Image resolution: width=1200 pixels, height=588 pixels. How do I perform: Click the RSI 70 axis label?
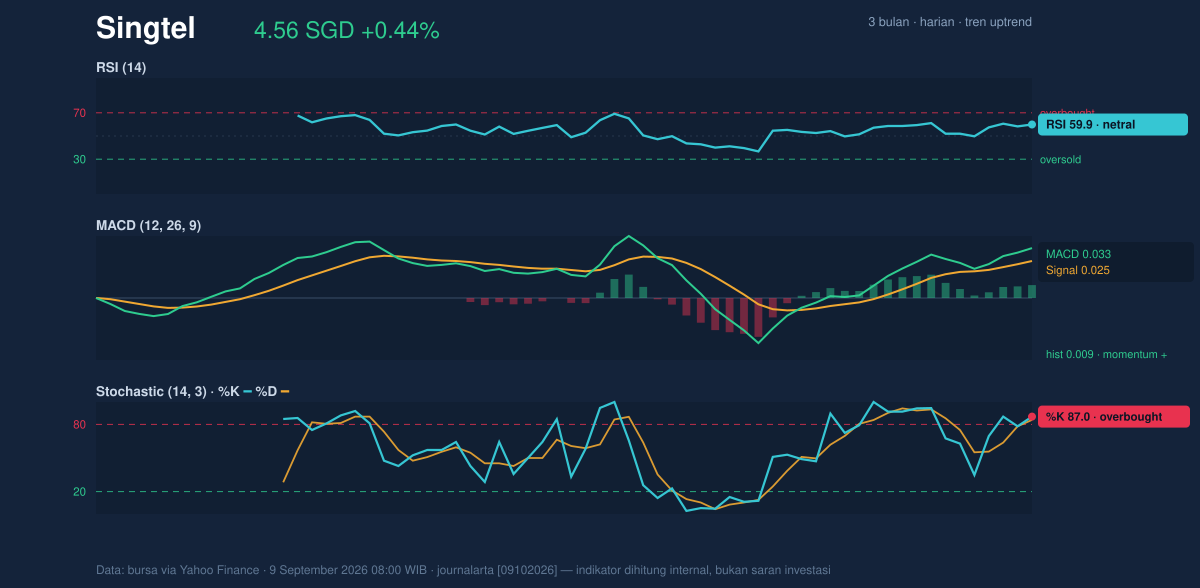79,113
